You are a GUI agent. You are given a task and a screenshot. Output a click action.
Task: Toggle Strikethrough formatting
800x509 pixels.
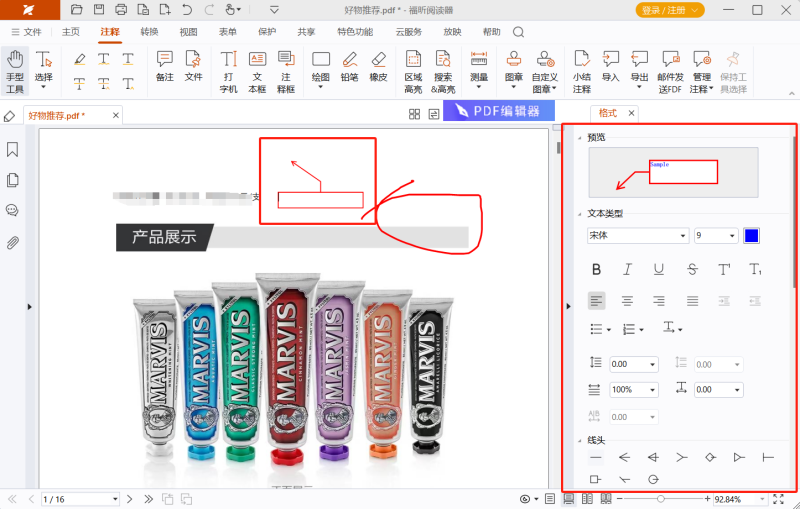pos(692,269)
